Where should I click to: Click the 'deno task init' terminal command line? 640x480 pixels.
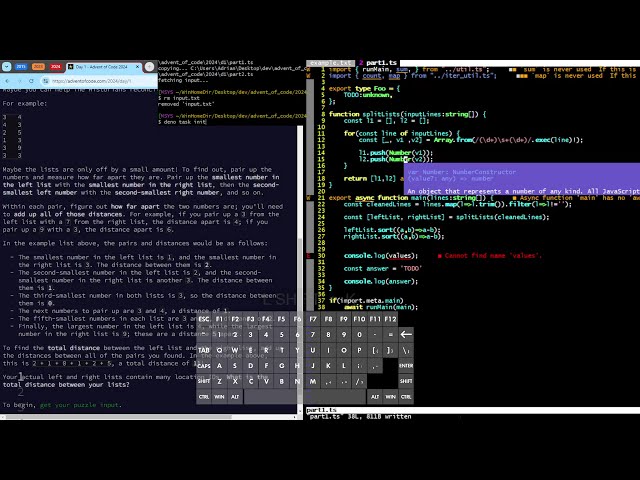[x=184, y=122]
